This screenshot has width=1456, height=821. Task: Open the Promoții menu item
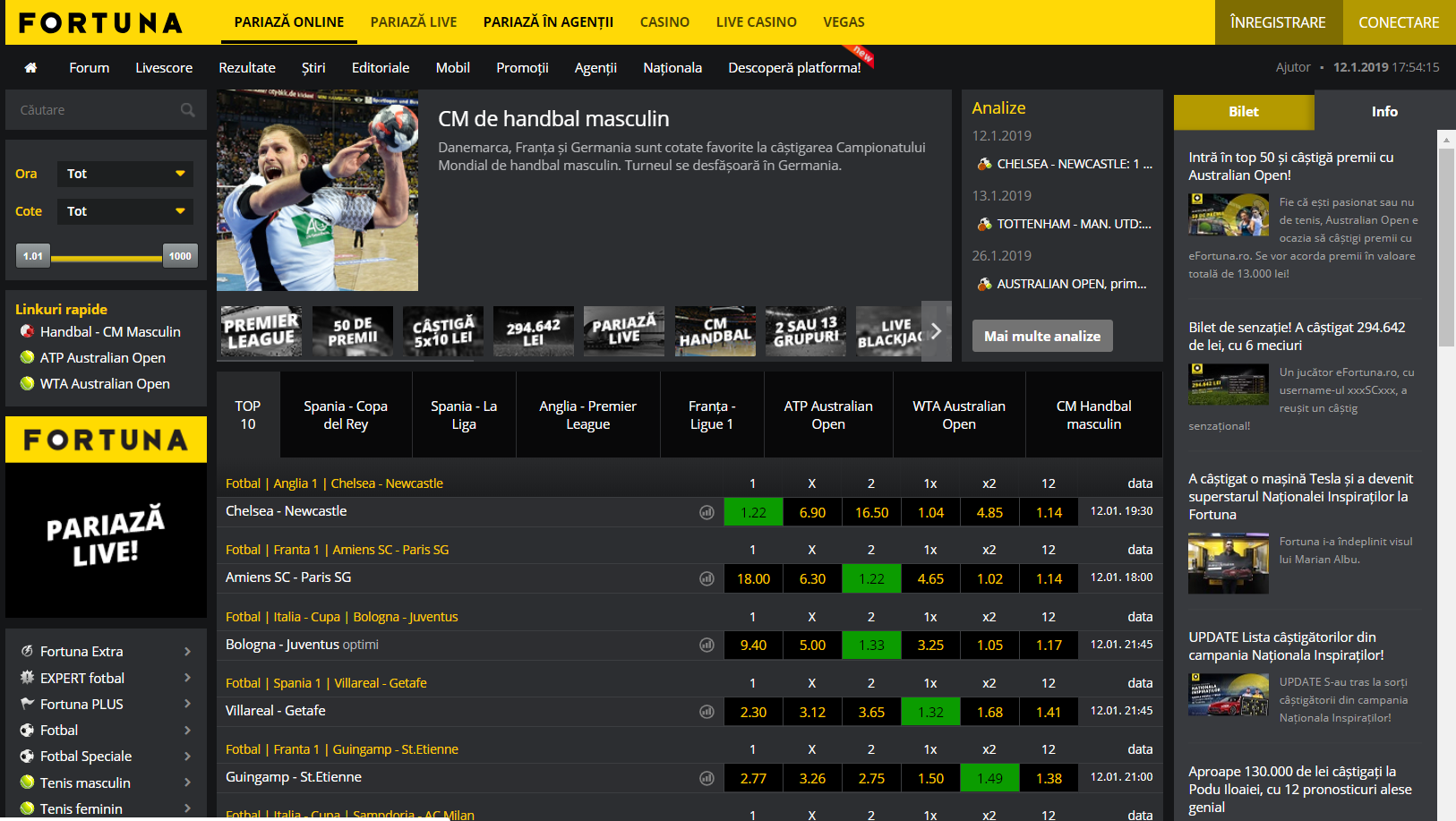tap(522, 68)
